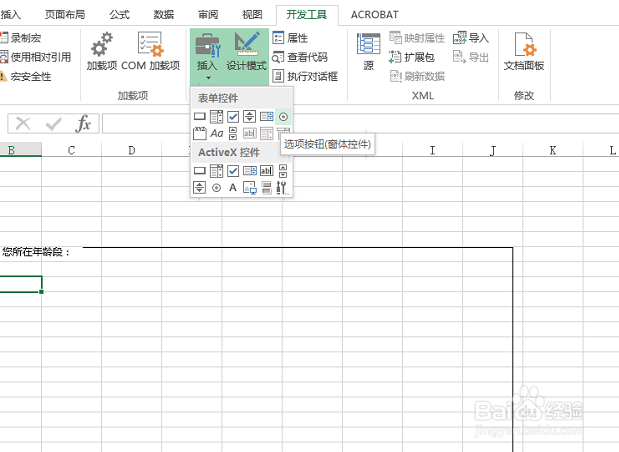The width and height of the screenshot is (619, 452).
Task: Select the form control Combo Box icon
Action: pos(216,116)
